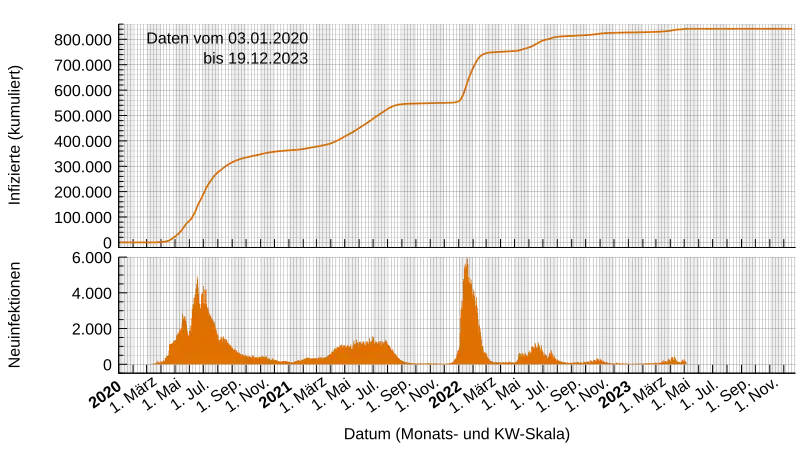Select the flat plateau just before the steep jump
The image size is (800, 450).
click(428, 103)
